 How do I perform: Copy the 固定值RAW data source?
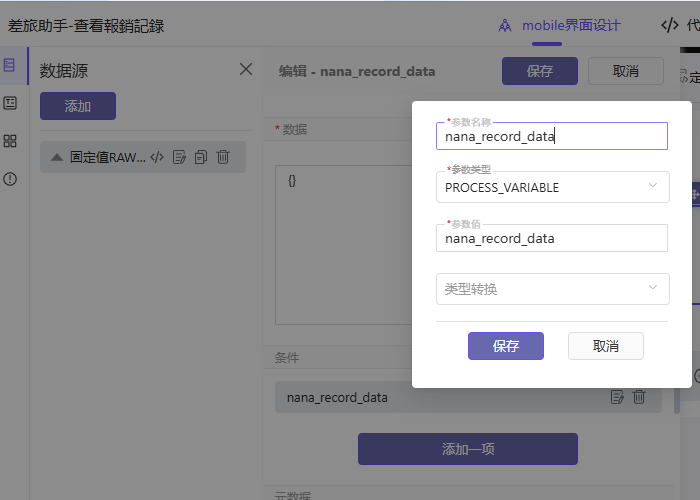pyautogui.click(x=201, y=157)
